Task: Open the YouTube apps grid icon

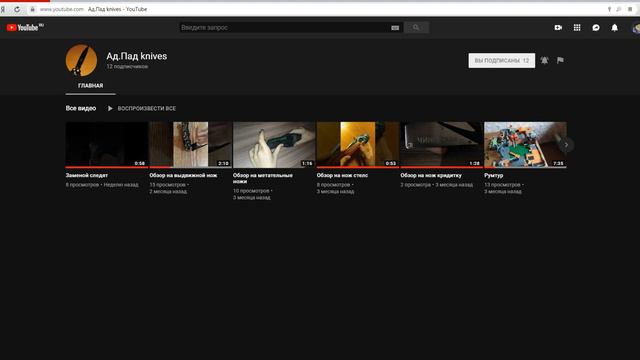Action: tap(577, 27)
